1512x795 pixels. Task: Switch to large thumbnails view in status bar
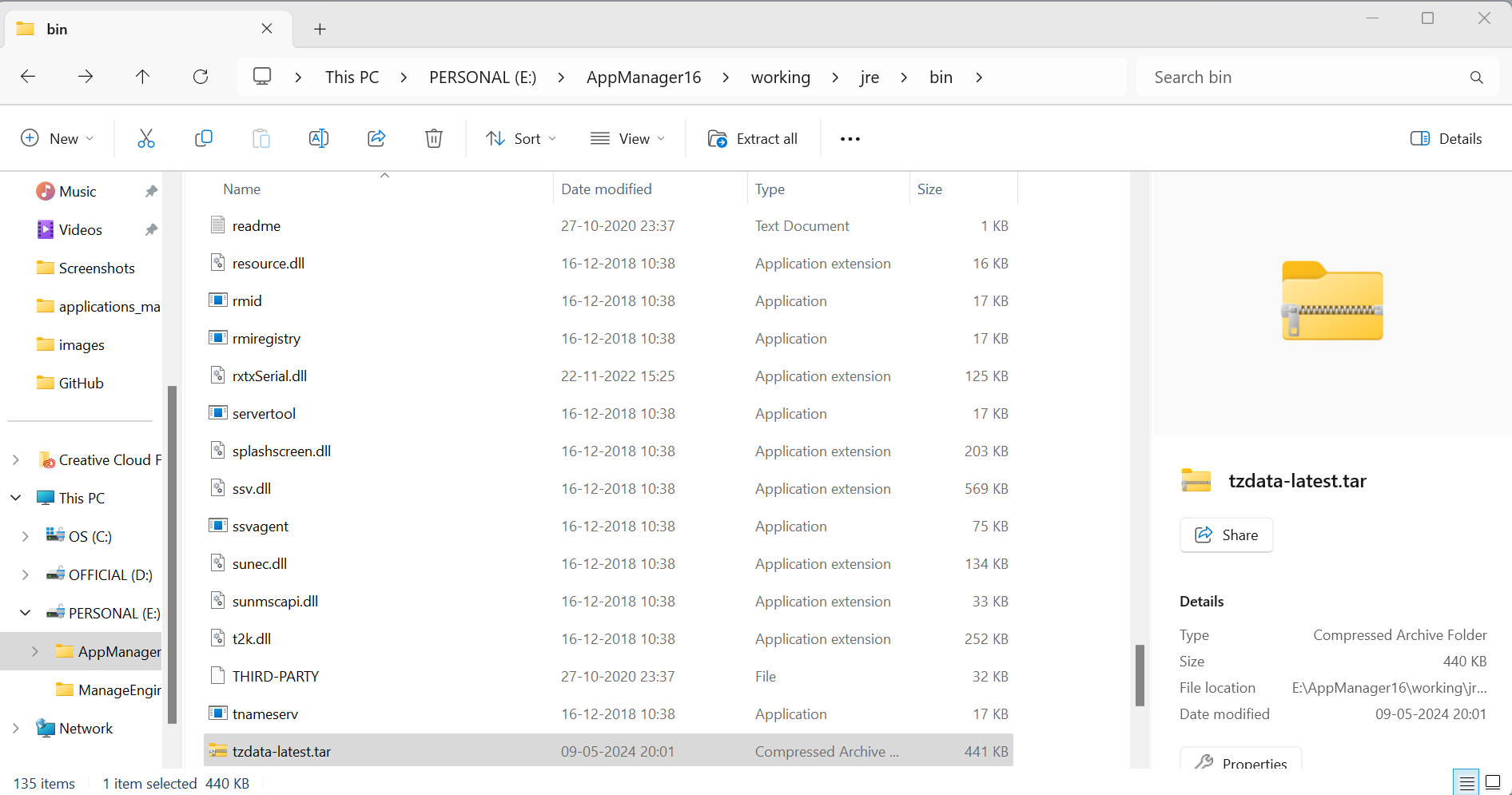coord(1492,783)
